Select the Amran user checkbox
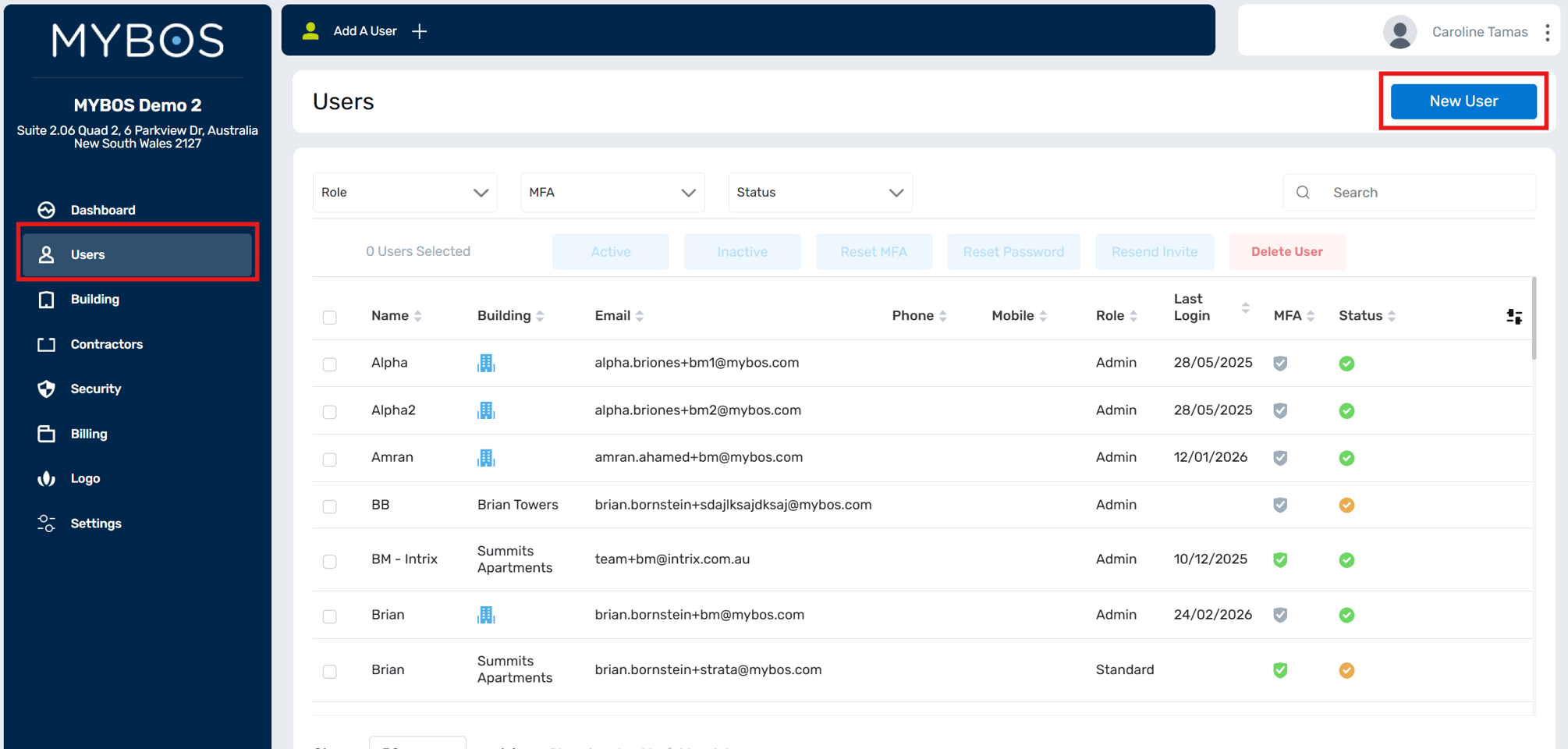Image resolution: width=1568 pixels, height=749 pixels. (x=330, y=460)
